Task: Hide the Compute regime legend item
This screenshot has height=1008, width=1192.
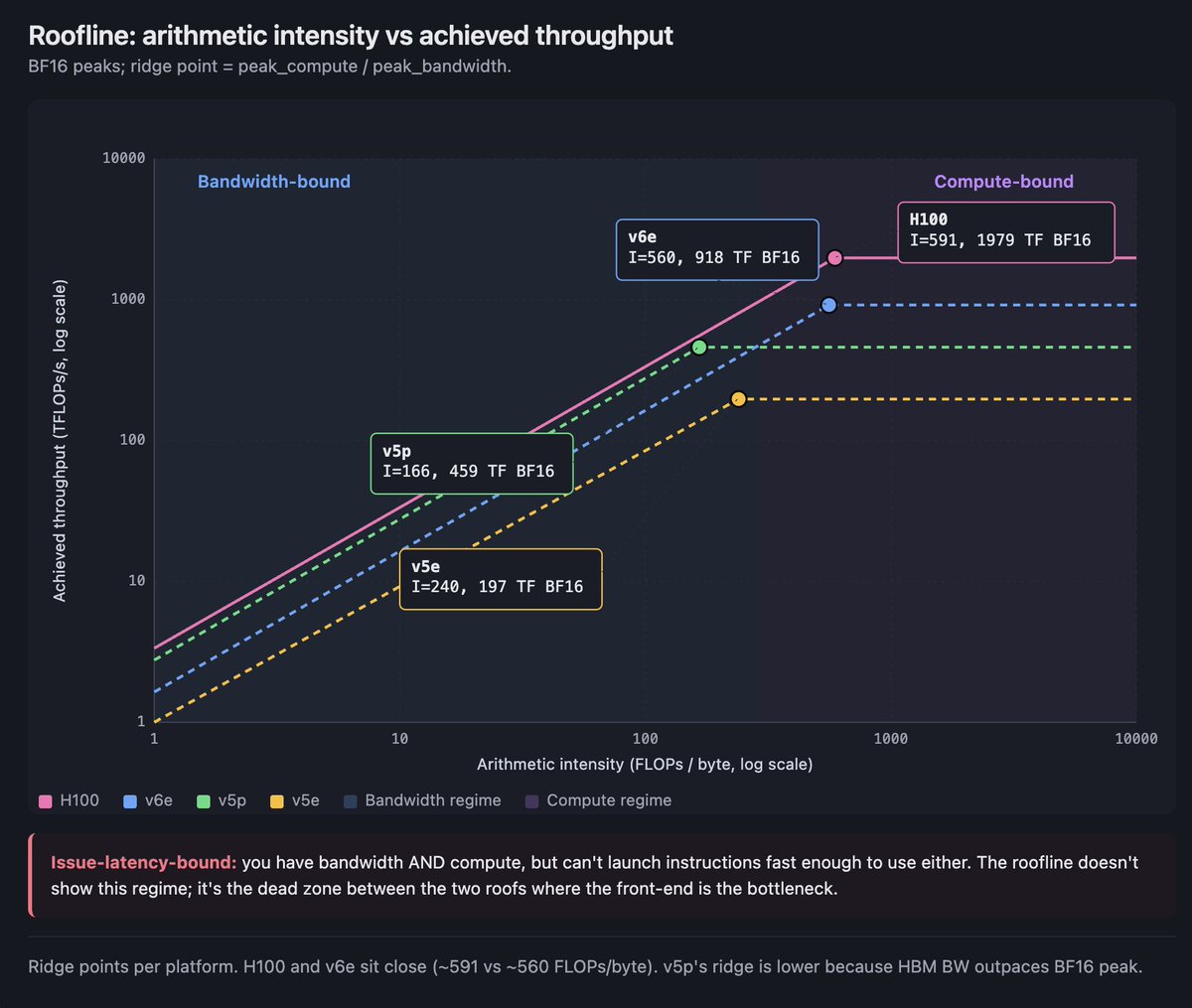Action: tap(598, 800)
